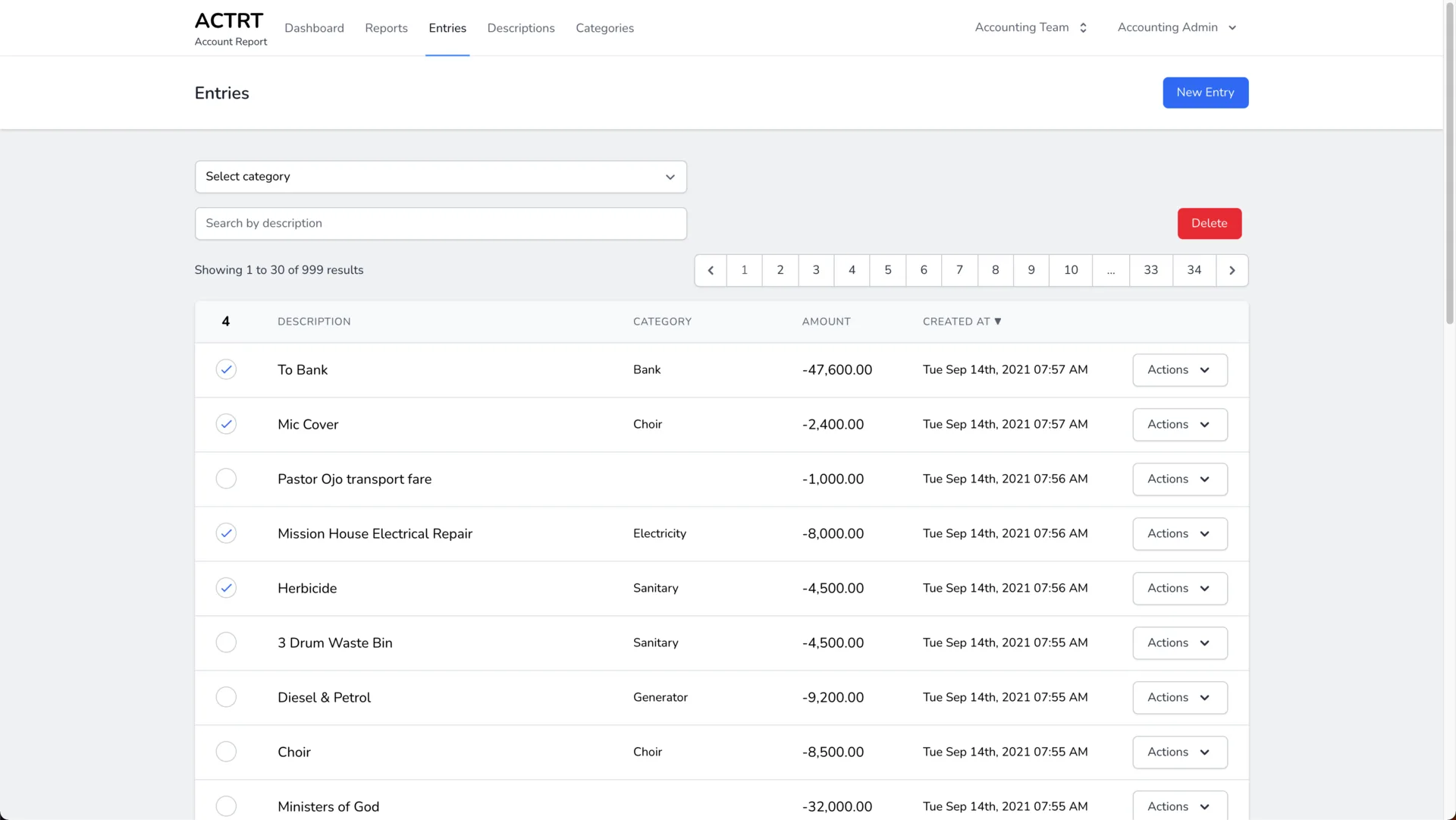Go to page 6
The height and width of the screenshot is (820, 1456).
point(924,270)
